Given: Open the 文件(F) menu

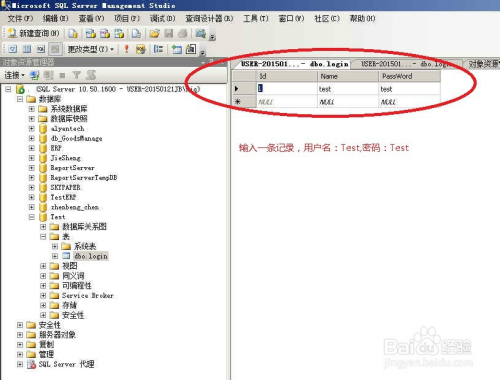Looking at the screenshot, I should (x=20, y=18).
